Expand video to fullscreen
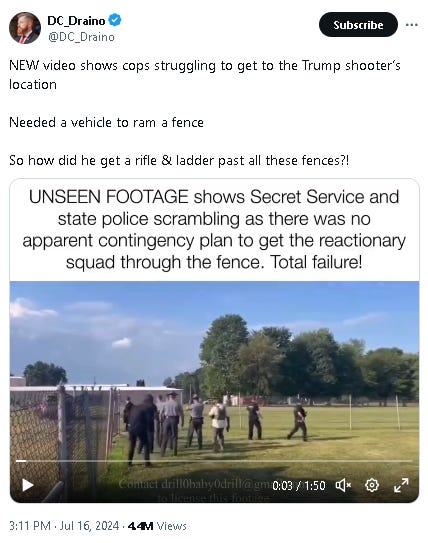 tap(401, 485)
